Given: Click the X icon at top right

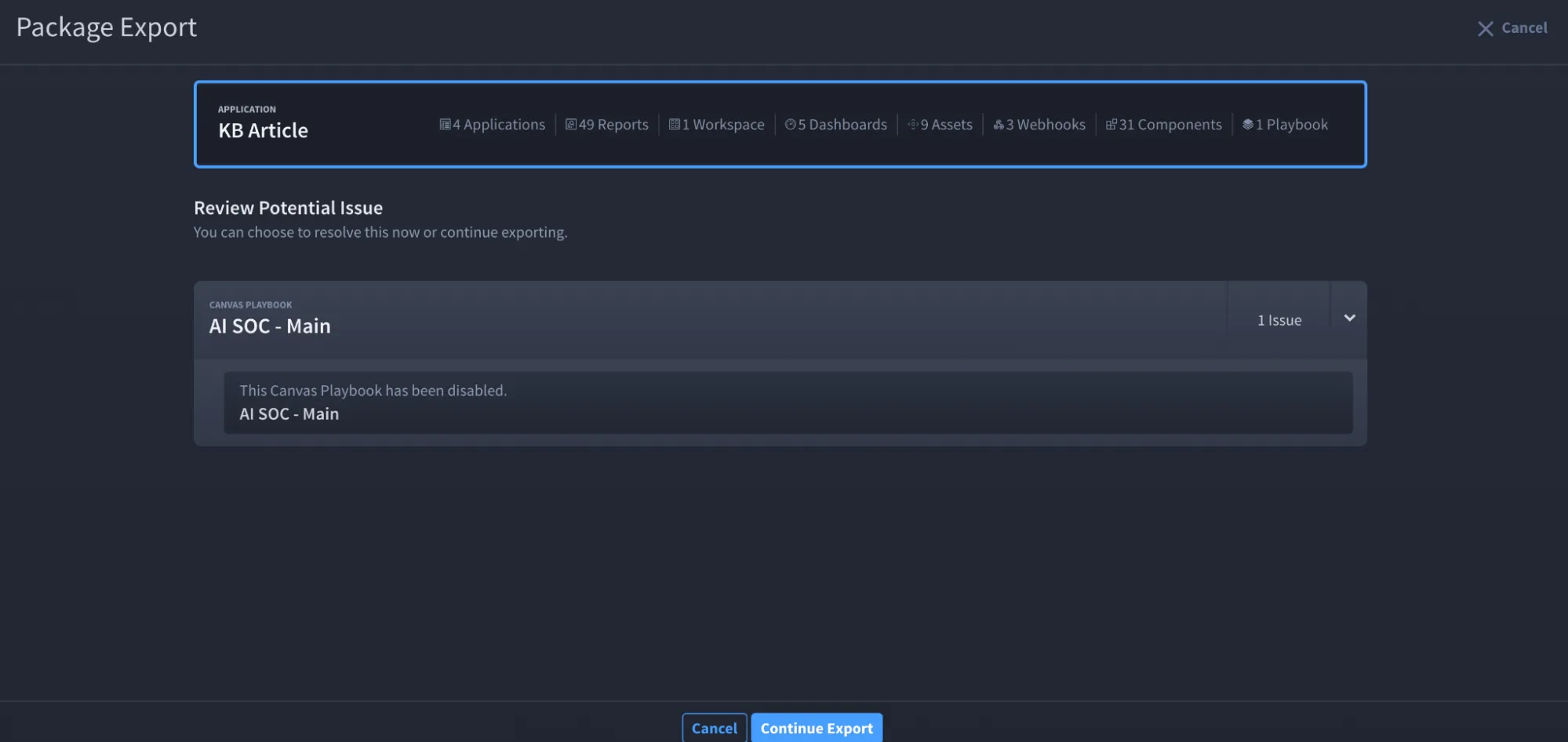Looking at the screenshot, I should pyautogui.click(x=1486, y=29).
